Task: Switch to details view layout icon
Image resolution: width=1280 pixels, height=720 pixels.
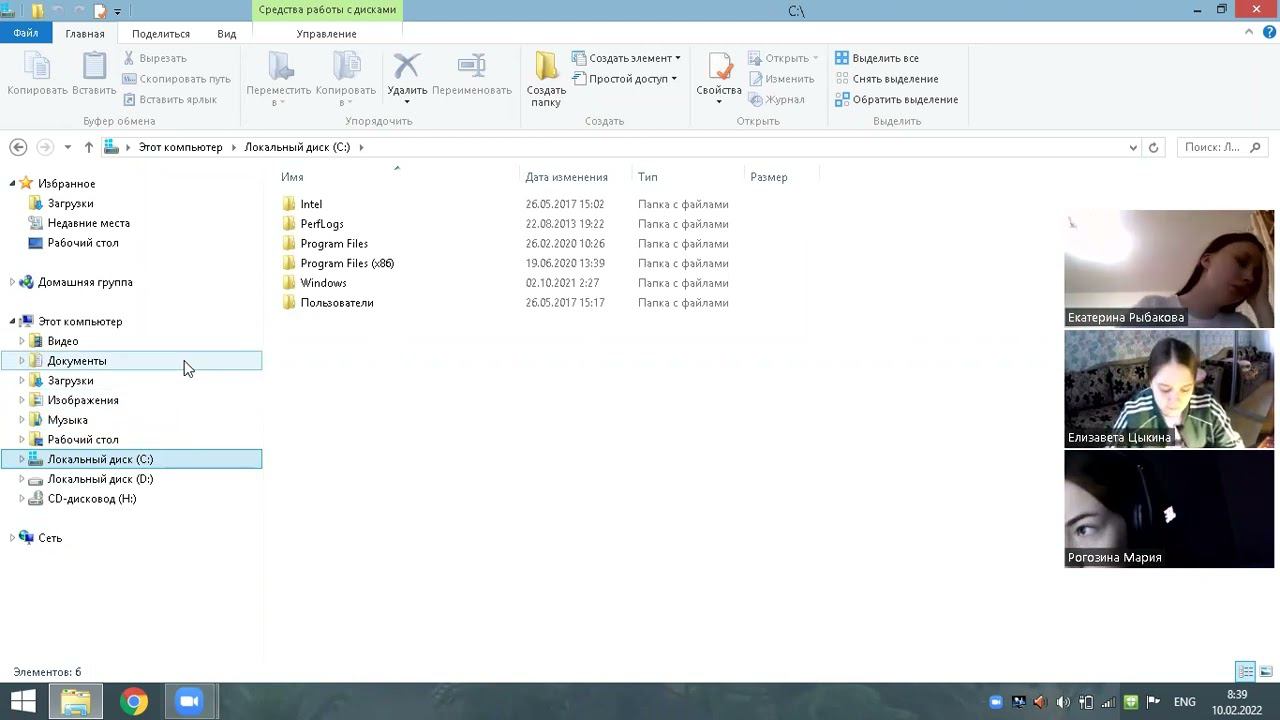Action: pyautogui.click(x=1246, y=671)
